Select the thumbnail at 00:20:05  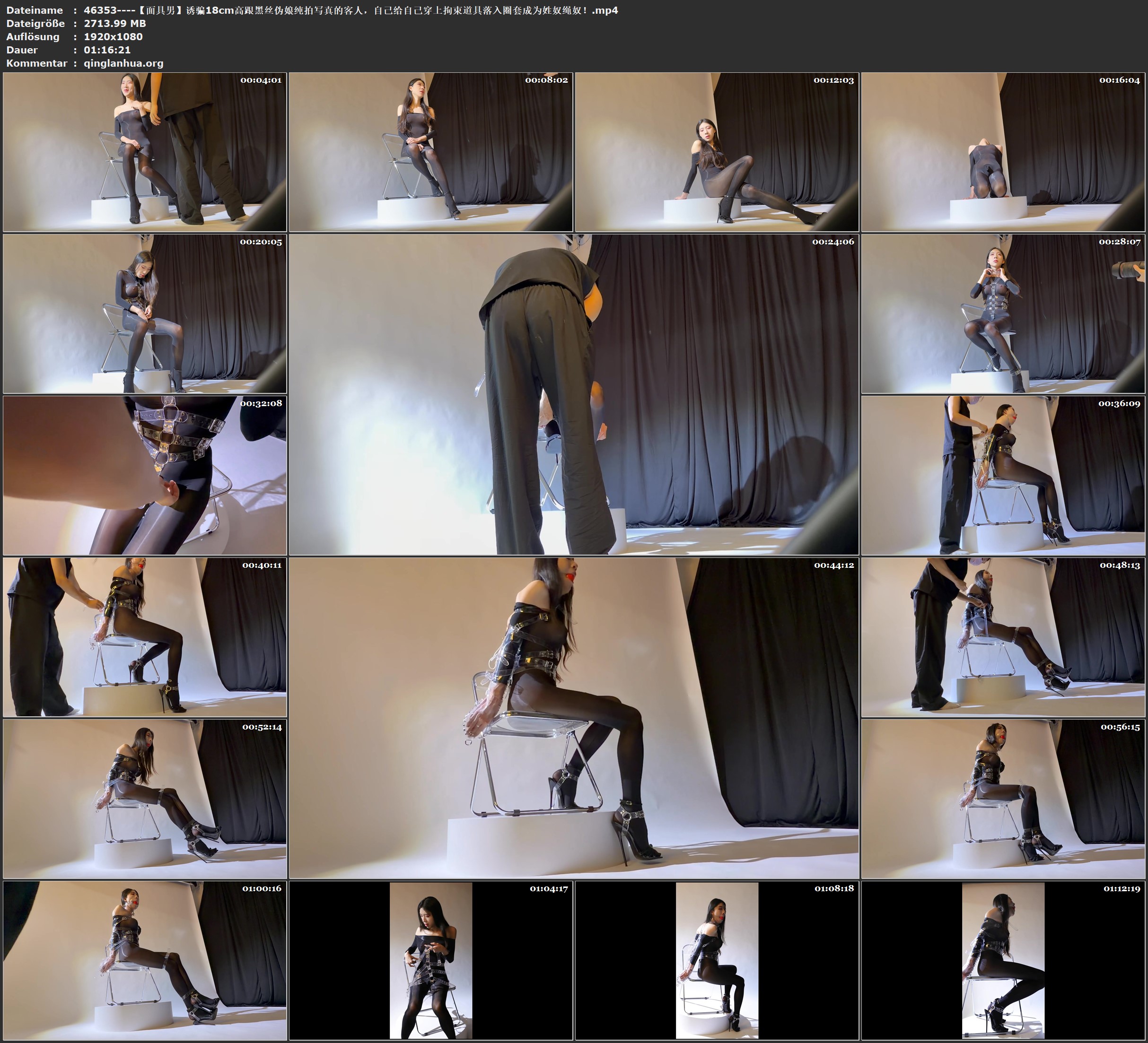coord(145,313)
